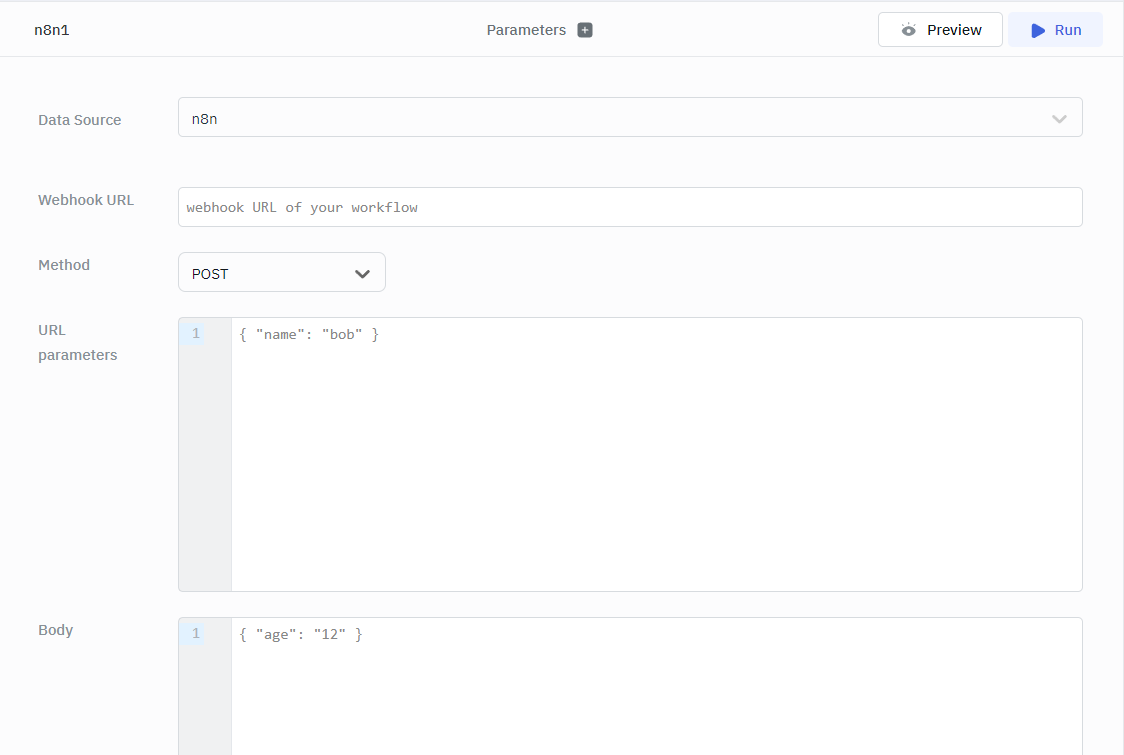Select line number 1 in URL parameters gutter
The width and height of the screenshot is (1124, 755).
[196, 334]
